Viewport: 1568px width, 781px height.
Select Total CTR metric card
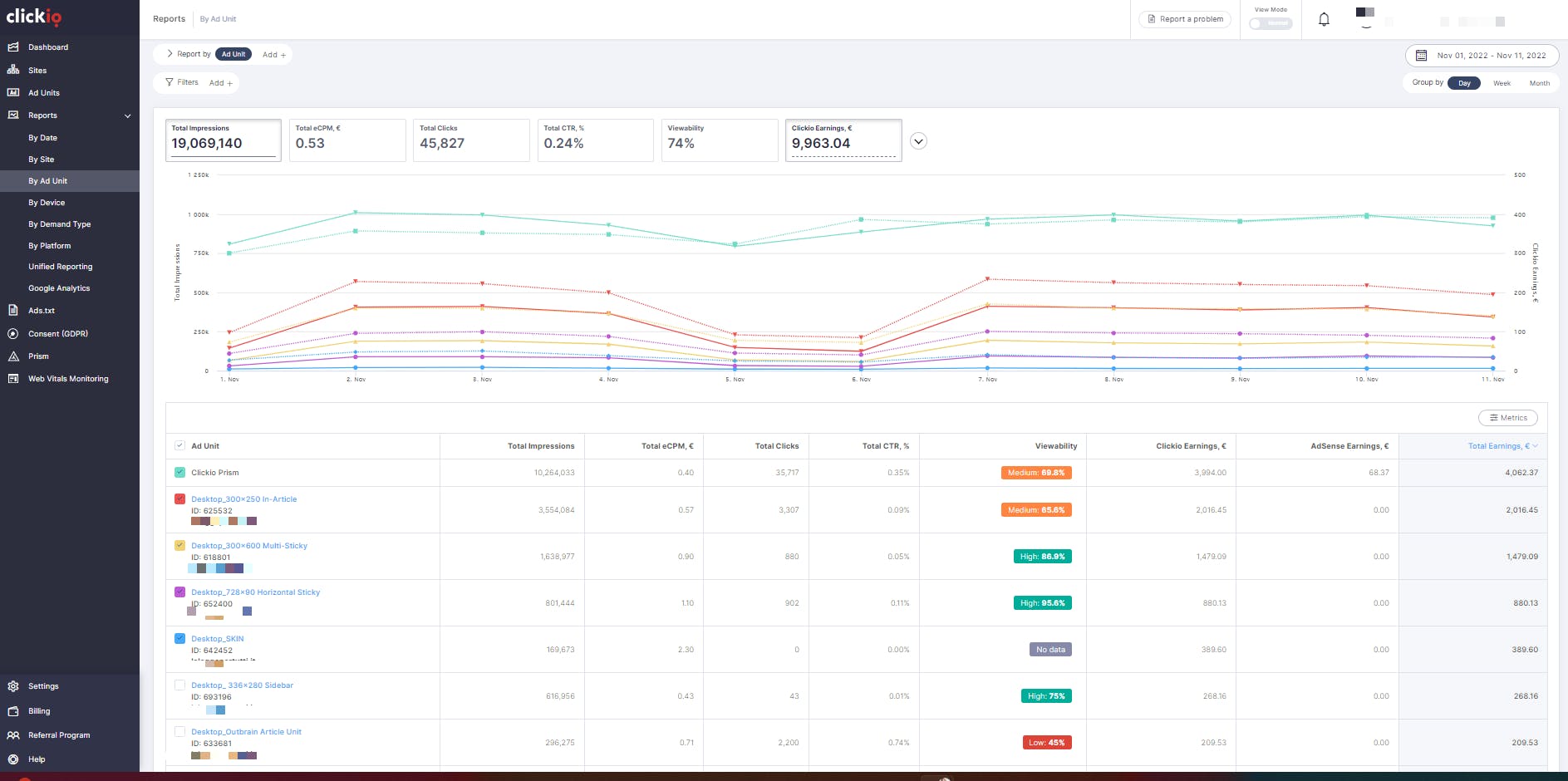coord(595,140)
